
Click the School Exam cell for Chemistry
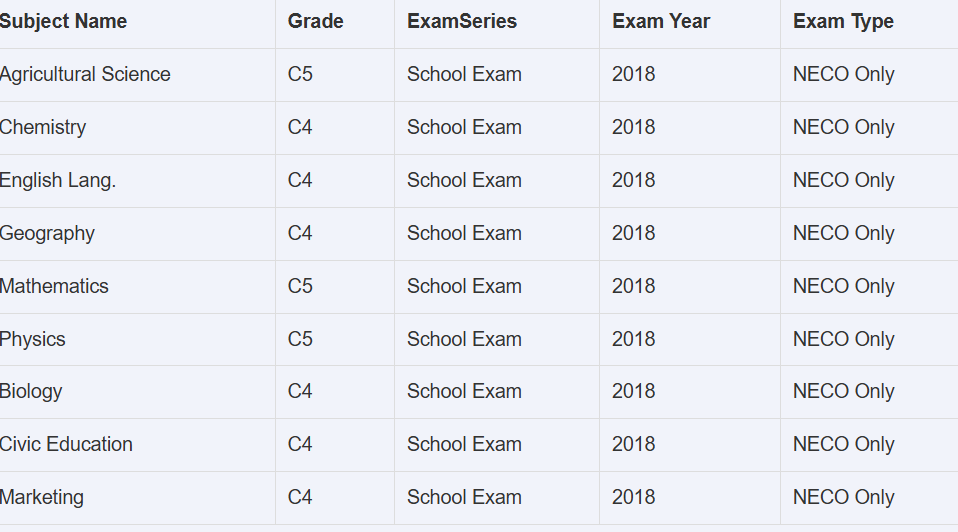[464, 127]
